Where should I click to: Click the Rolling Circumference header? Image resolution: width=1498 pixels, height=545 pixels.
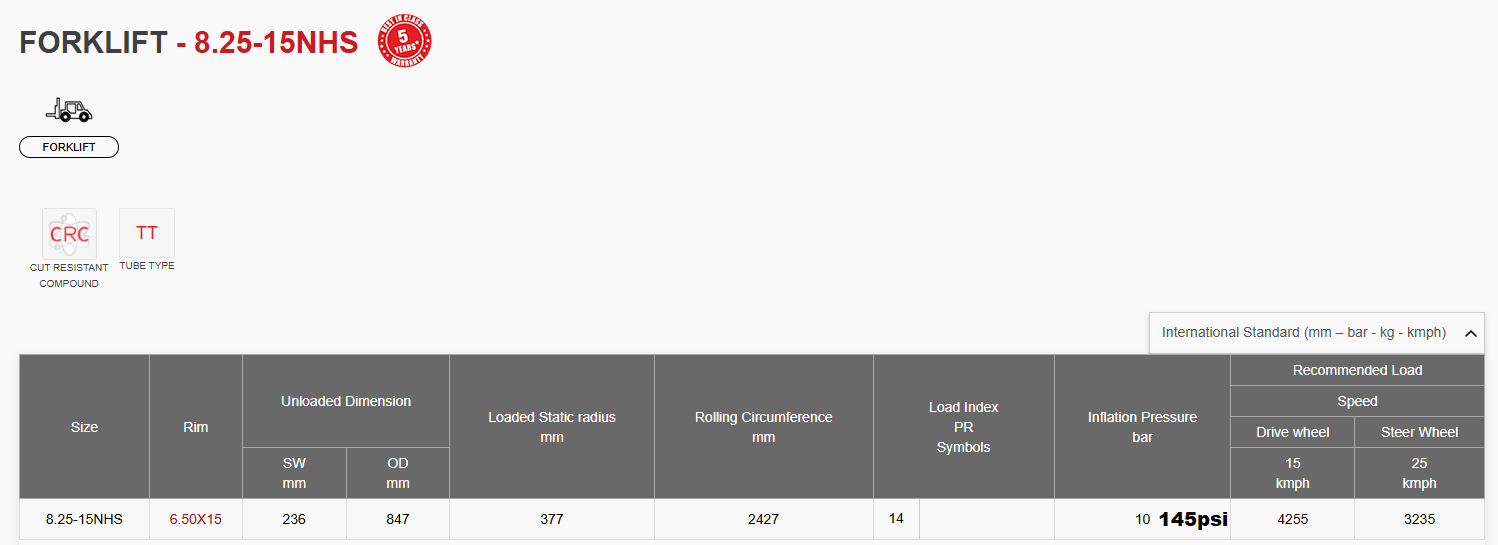coord(764,427)
